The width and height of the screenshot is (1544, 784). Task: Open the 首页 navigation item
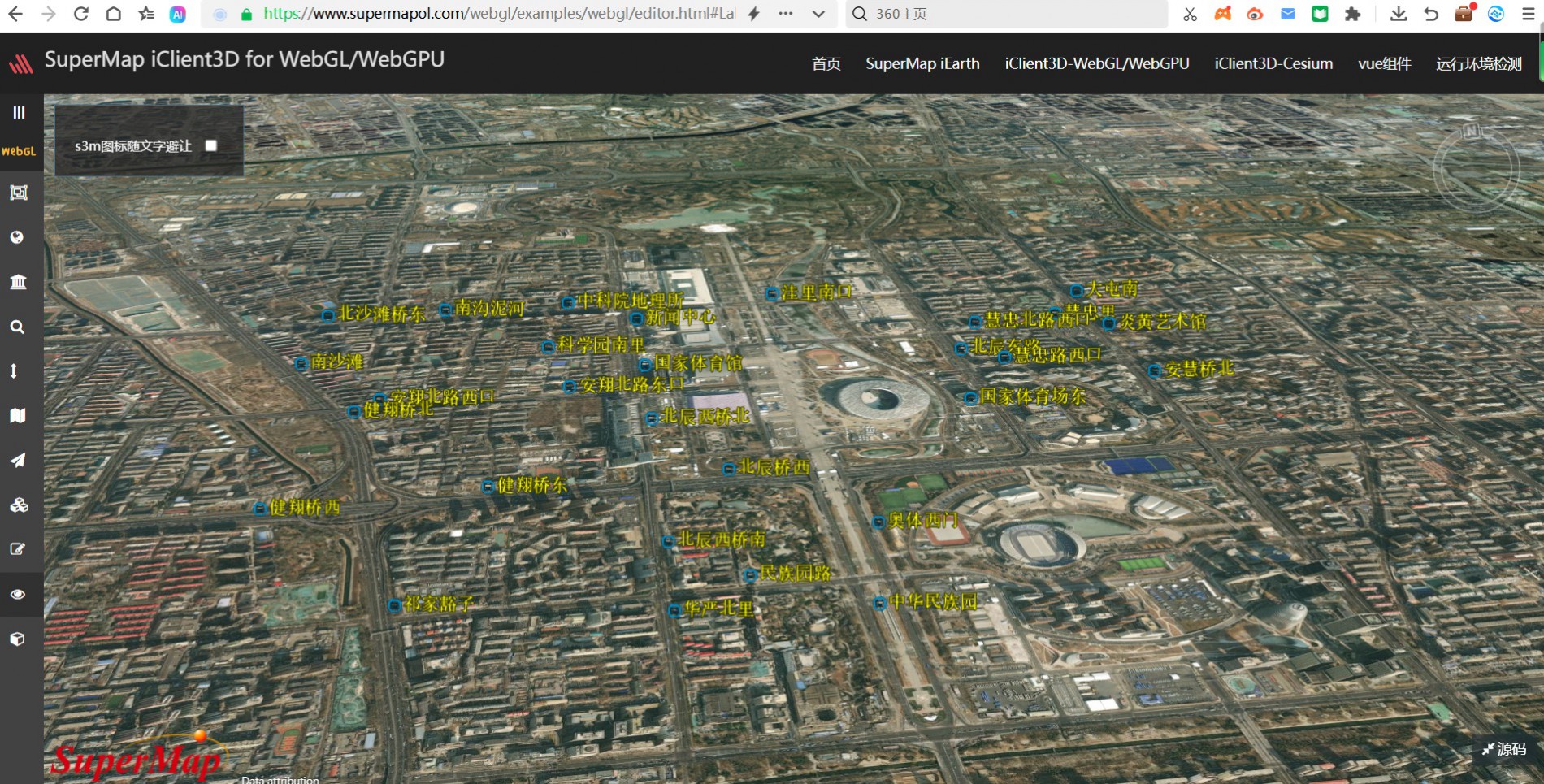tap(826, 63)
